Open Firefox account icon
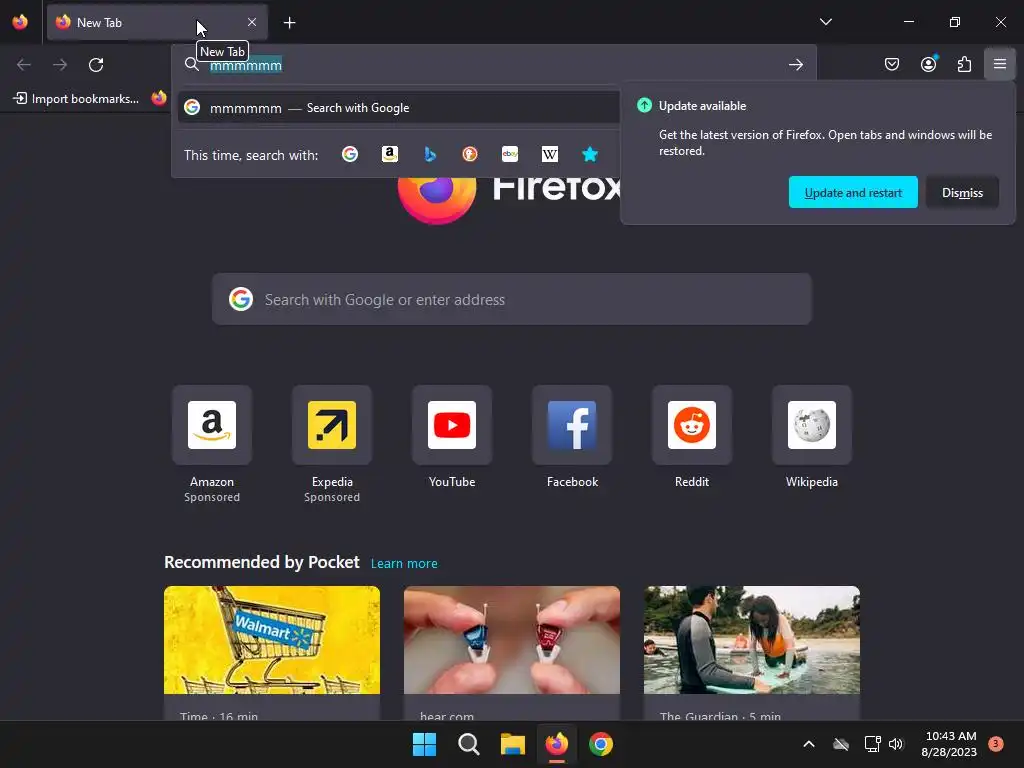 928,64
